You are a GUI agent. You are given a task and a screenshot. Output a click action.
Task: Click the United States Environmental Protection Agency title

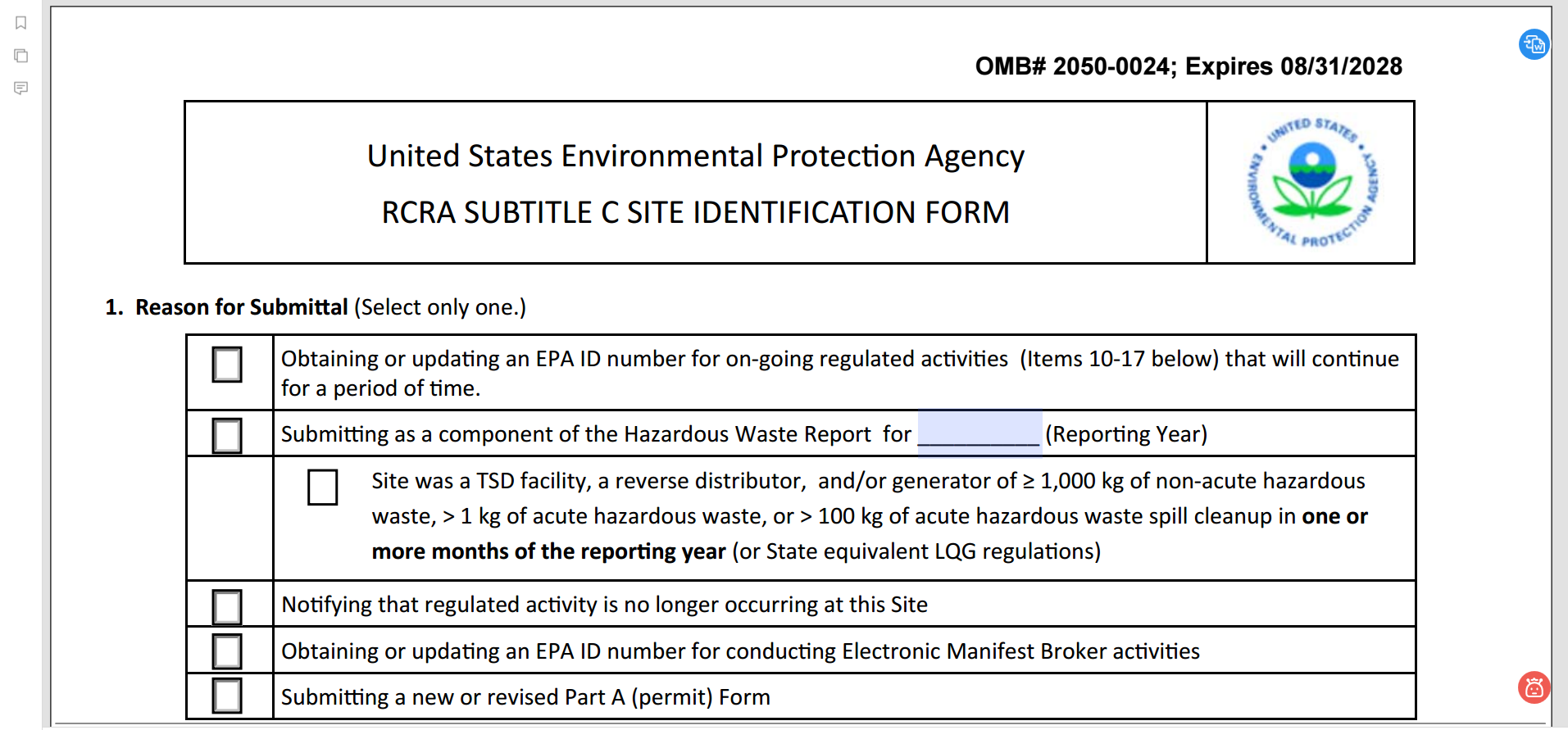pos(695,156)
